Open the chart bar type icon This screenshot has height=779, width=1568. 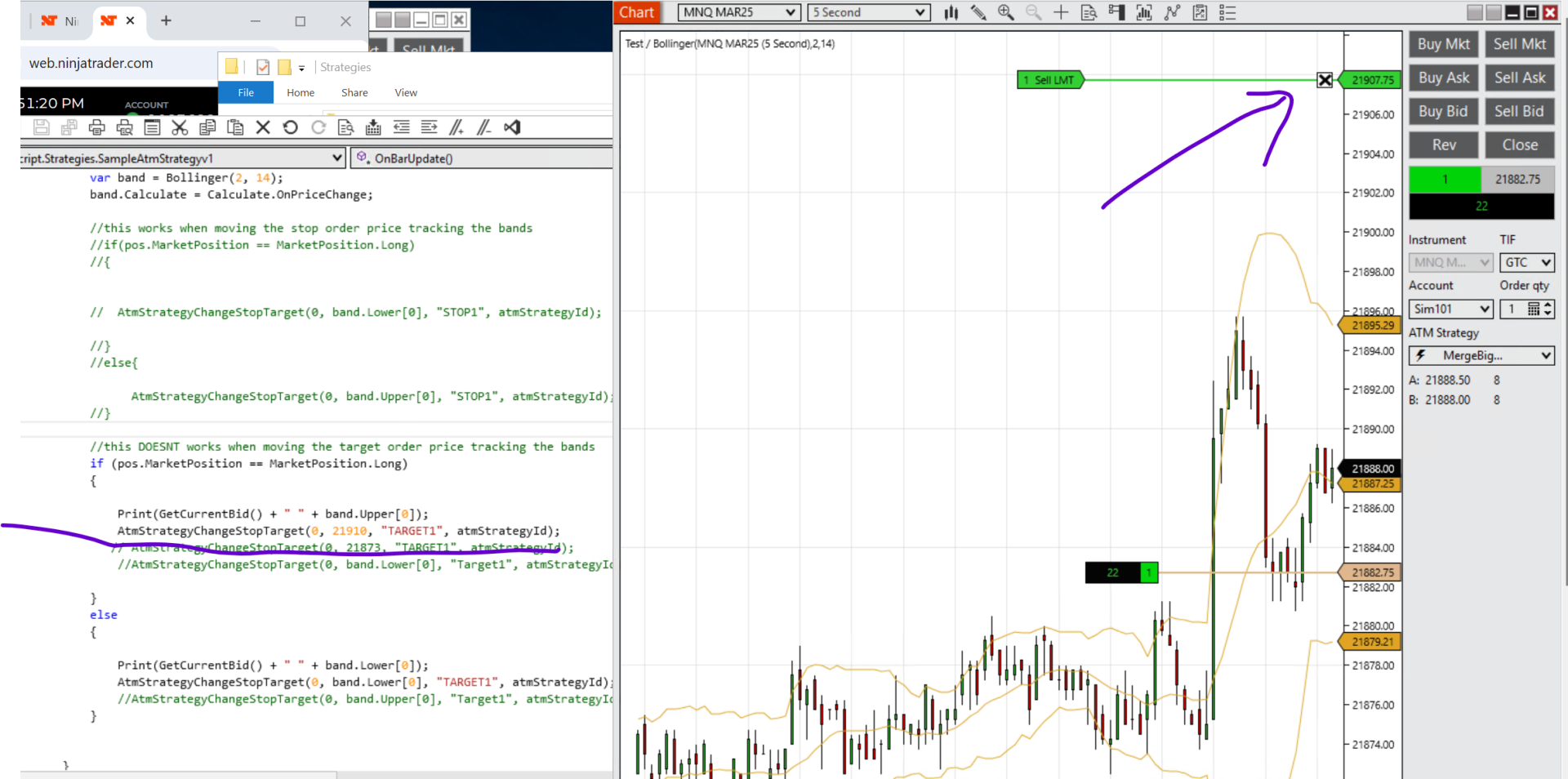point(951,12)
